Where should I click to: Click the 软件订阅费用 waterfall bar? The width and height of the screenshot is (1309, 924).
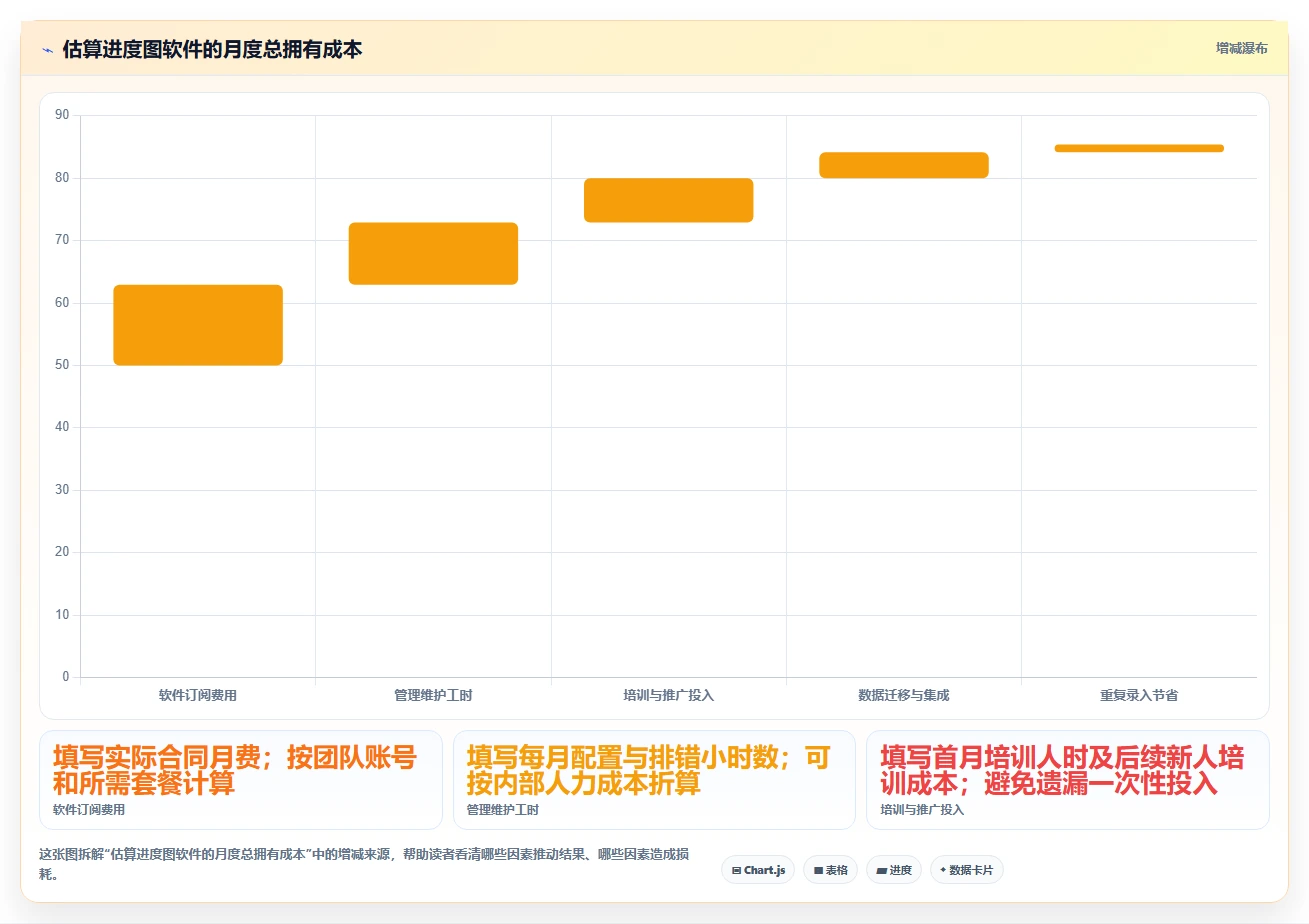click(198, 325)
